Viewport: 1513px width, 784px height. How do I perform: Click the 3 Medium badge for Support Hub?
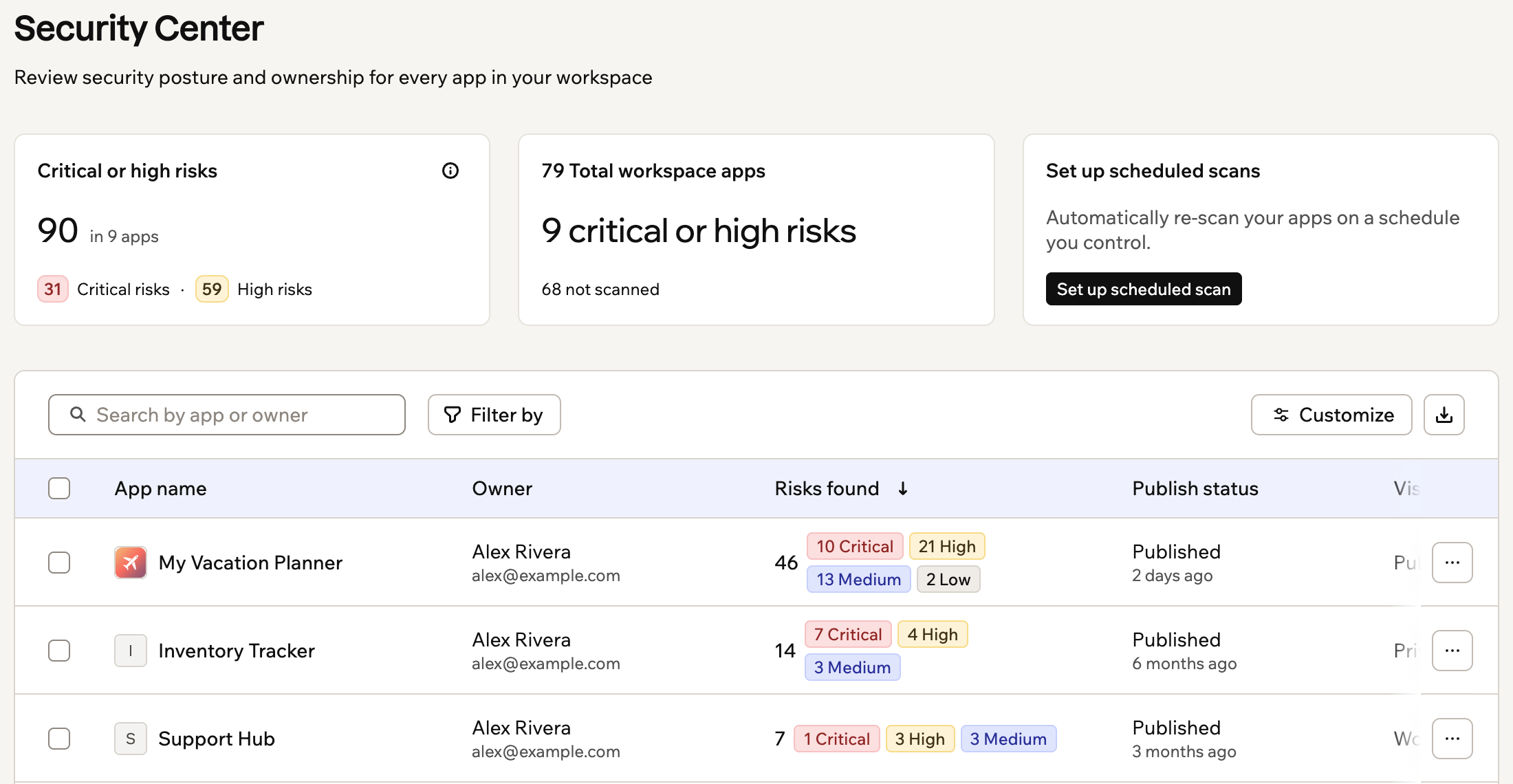tap(1009, 739)
